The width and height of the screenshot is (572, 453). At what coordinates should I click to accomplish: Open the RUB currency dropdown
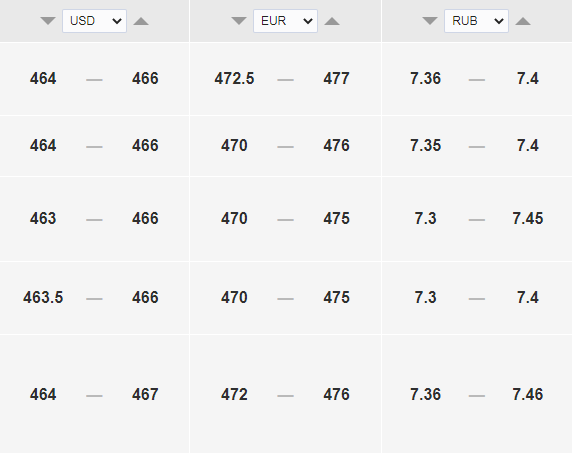pos(476,21)
